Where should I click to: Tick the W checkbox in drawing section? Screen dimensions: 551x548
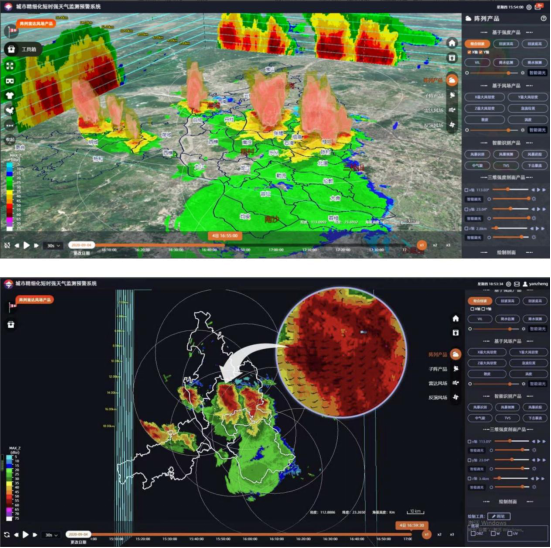pyautogui.click(x=493, y=533)
